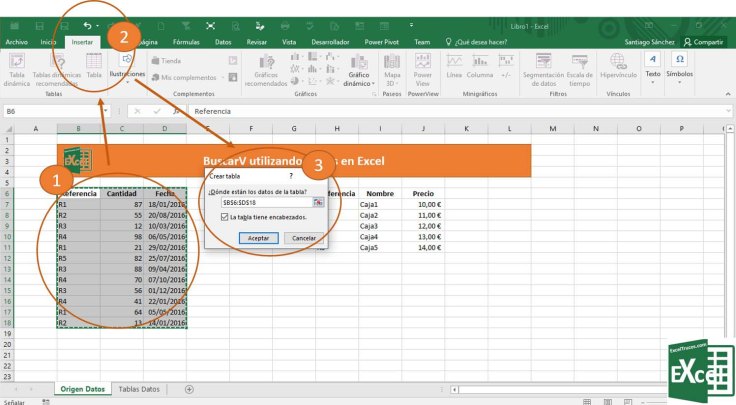Viewport: 736px width, 405px height.
Task: Insert a Hipervínculo
Action: [x=618, y=67]
